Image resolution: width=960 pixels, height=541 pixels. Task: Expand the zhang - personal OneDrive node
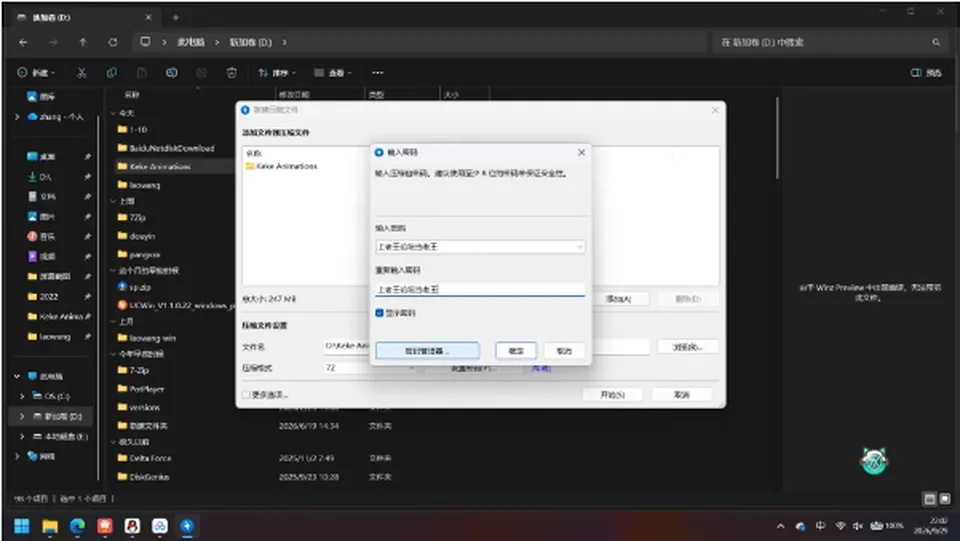[x=17, y=116]
